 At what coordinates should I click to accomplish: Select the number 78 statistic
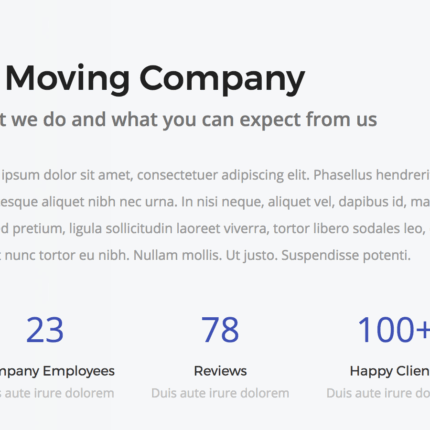click(x=220, y=330)
